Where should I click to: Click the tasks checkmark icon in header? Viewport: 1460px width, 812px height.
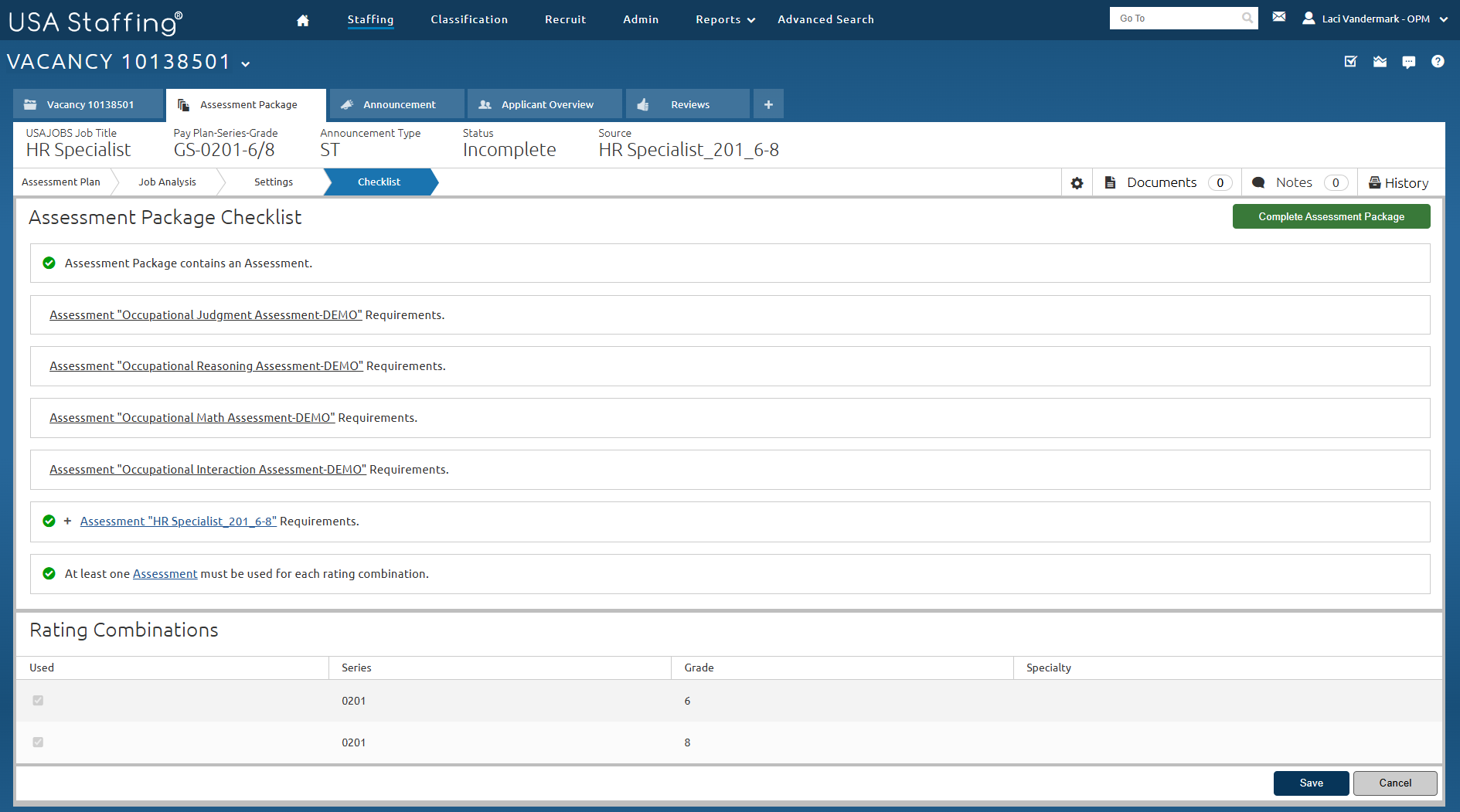(1350, 62)
